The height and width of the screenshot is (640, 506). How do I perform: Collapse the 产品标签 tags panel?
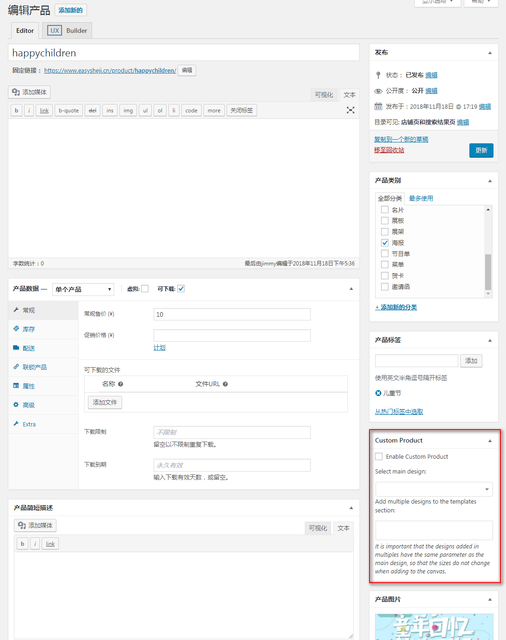(490, 340)
